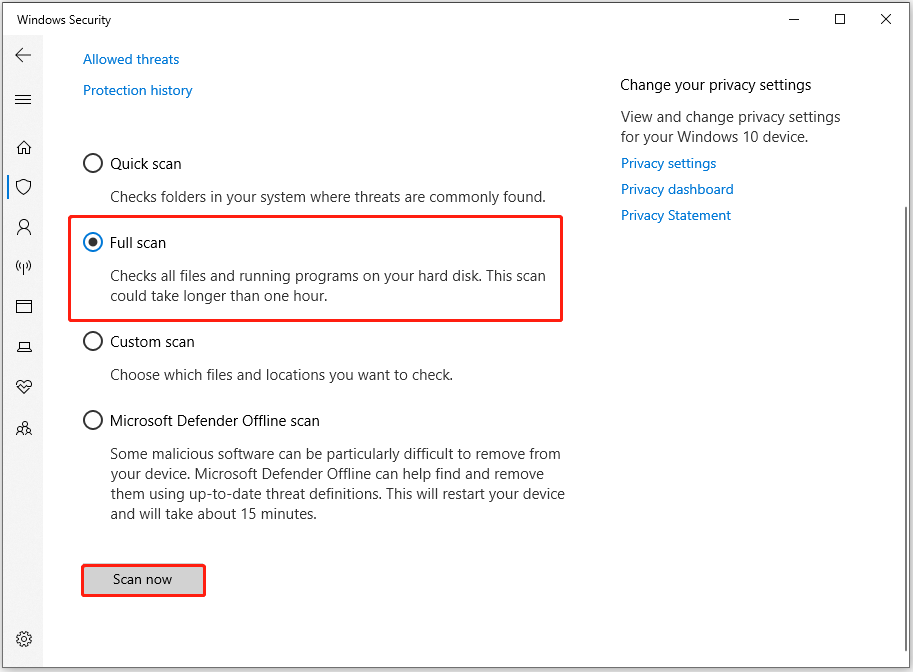Image resolution: width=913 pixels, height=672 pixels.
Task: View Allowed threats
Action: coord(130,59)
